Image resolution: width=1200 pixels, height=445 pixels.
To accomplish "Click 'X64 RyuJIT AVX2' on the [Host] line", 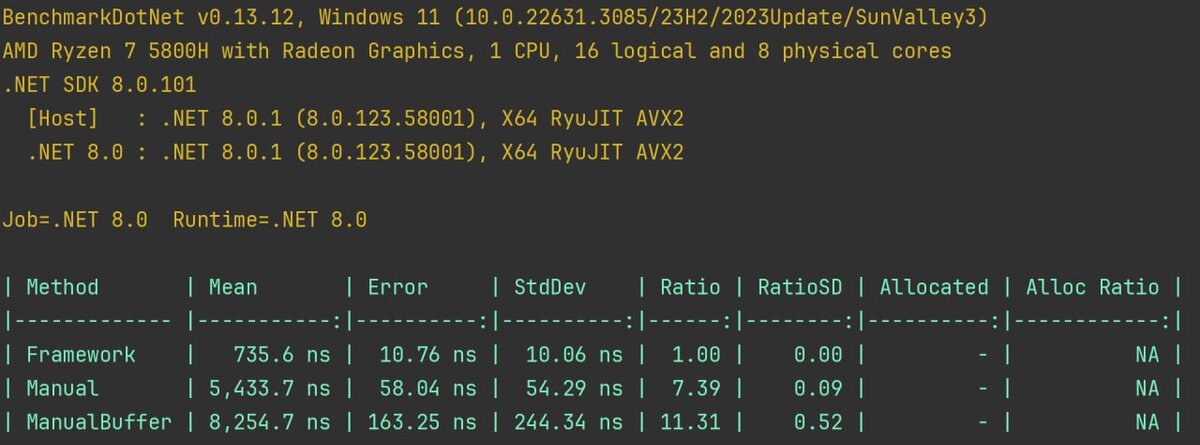I will click(x=593, y=120).
